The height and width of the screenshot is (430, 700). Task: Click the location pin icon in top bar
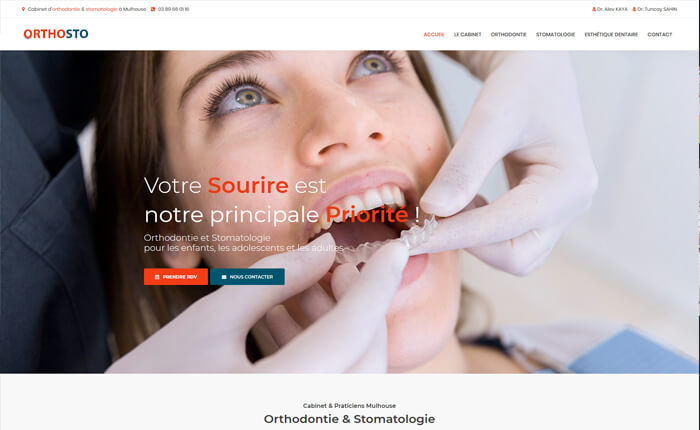pos(23,9)
